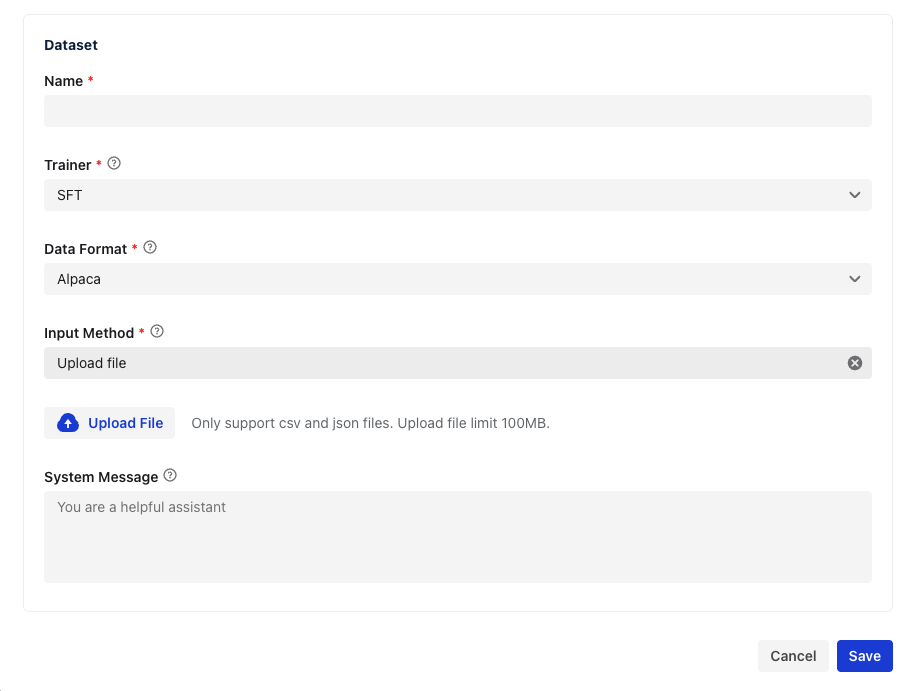Focus the Name input field

tap(457, 111)
